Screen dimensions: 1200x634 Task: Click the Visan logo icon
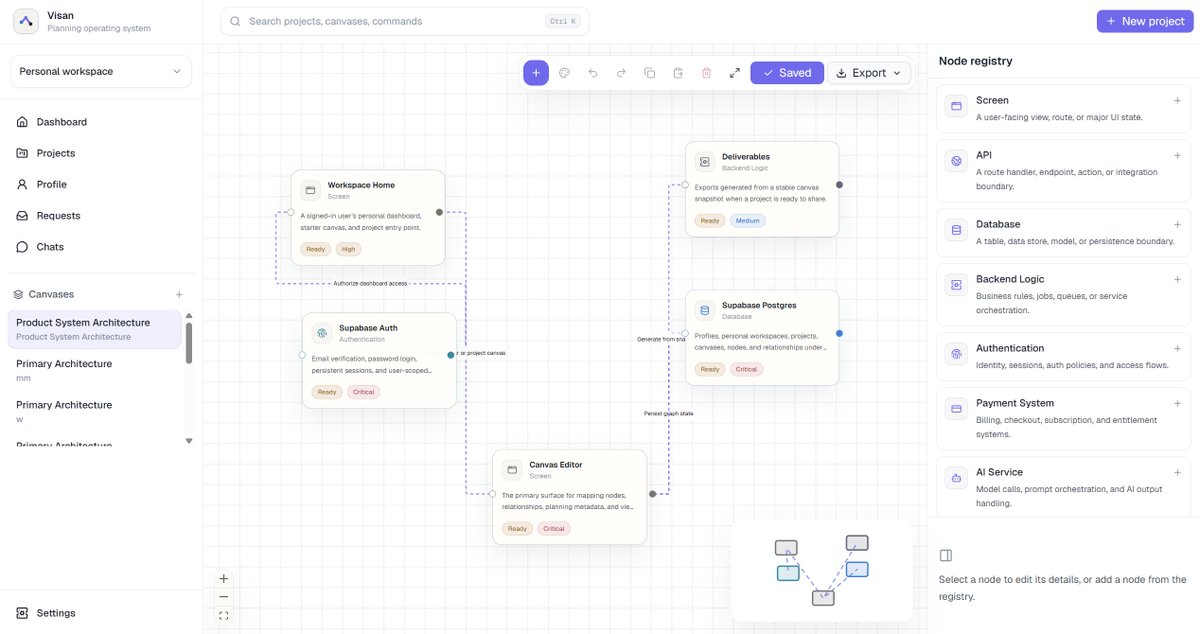click(x=26, y=21)
